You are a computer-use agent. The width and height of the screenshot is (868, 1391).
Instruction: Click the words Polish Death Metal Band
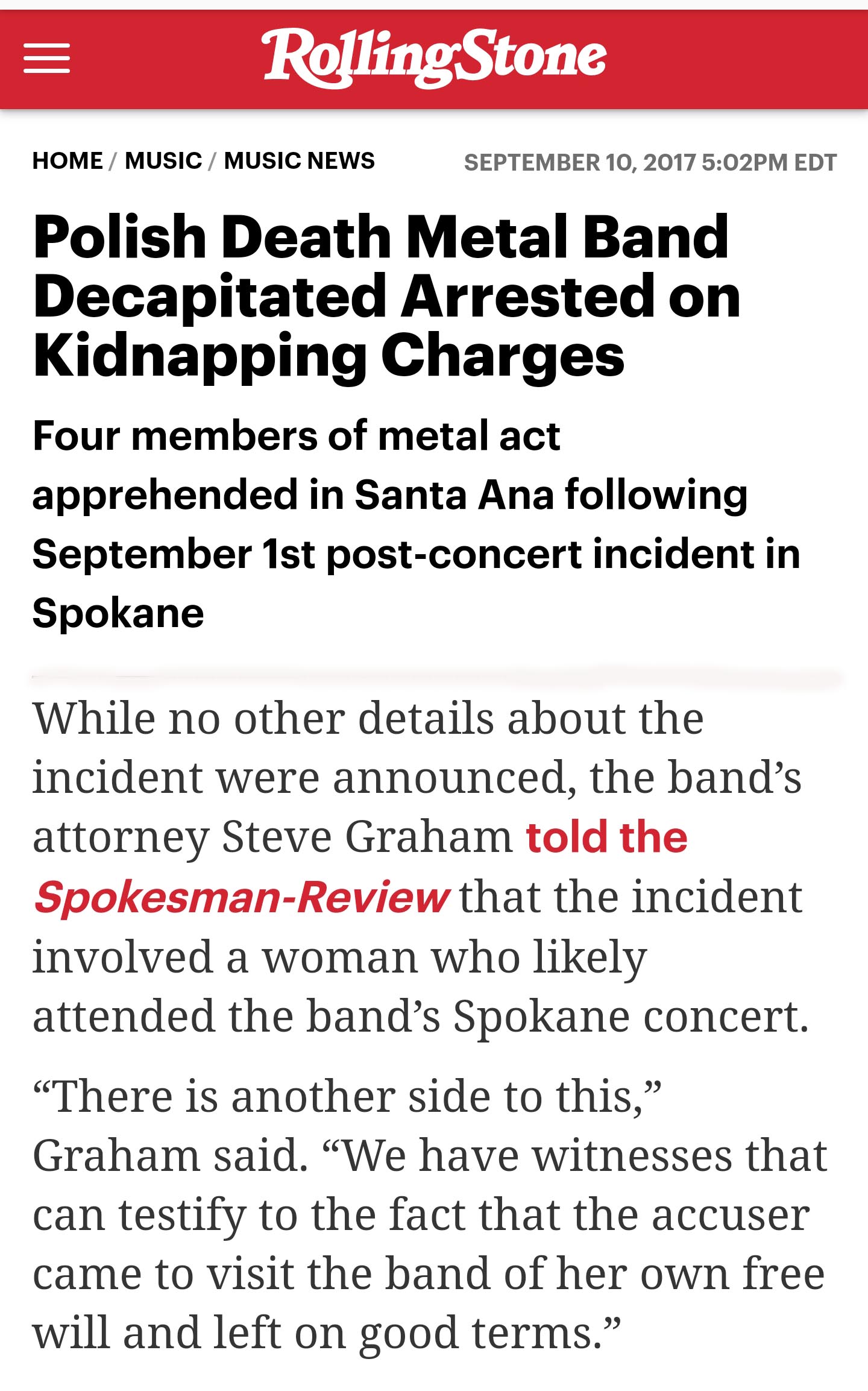pyautogui.click(x=381, y=237)
